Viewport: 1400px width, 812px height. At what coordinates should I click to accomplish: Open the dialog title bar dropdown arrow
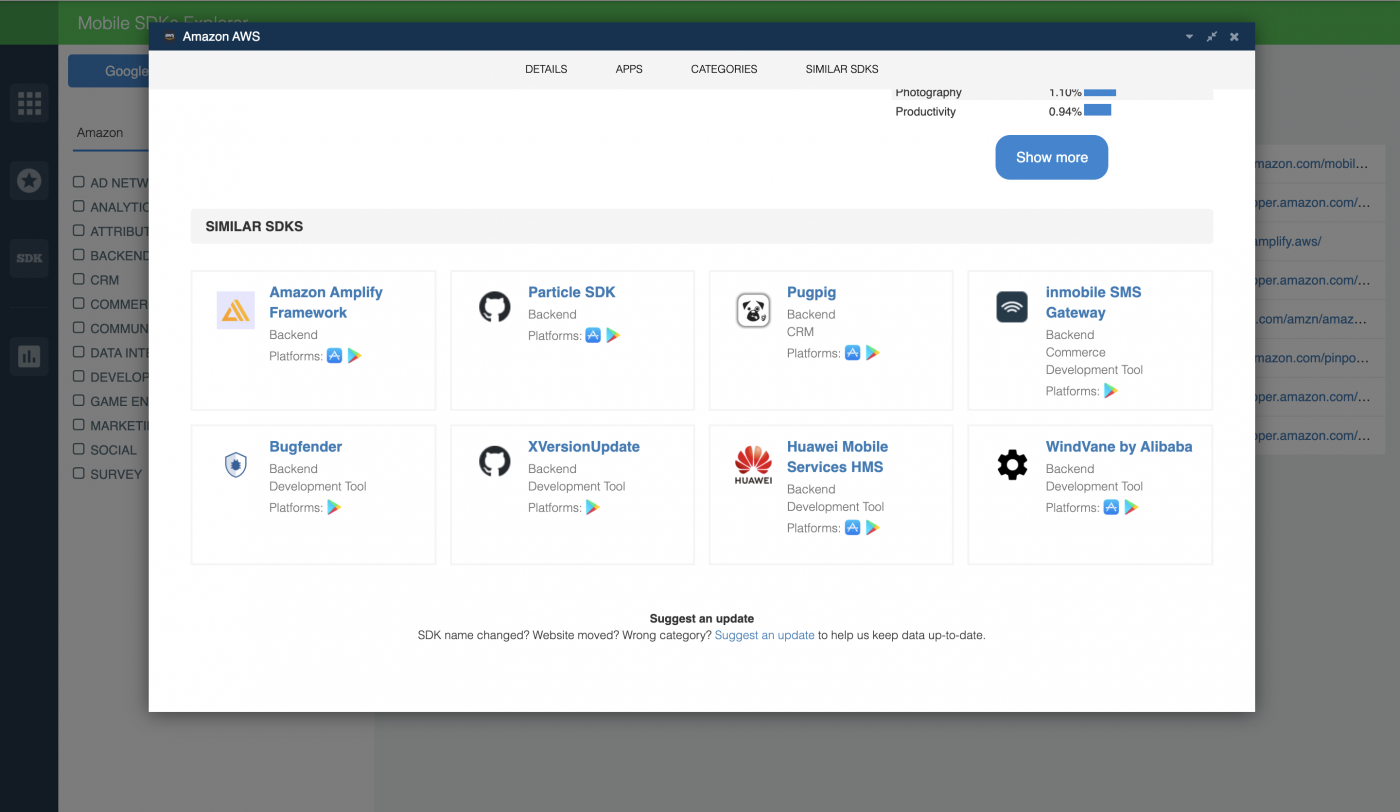tap(1188, 36)
